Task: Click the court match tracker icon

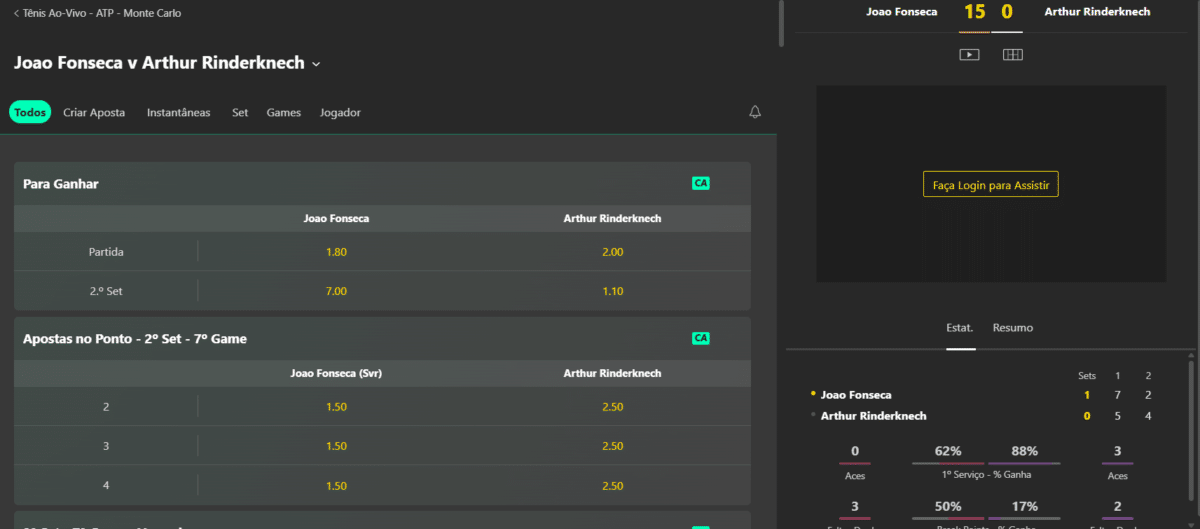Action: point(1013,55)
